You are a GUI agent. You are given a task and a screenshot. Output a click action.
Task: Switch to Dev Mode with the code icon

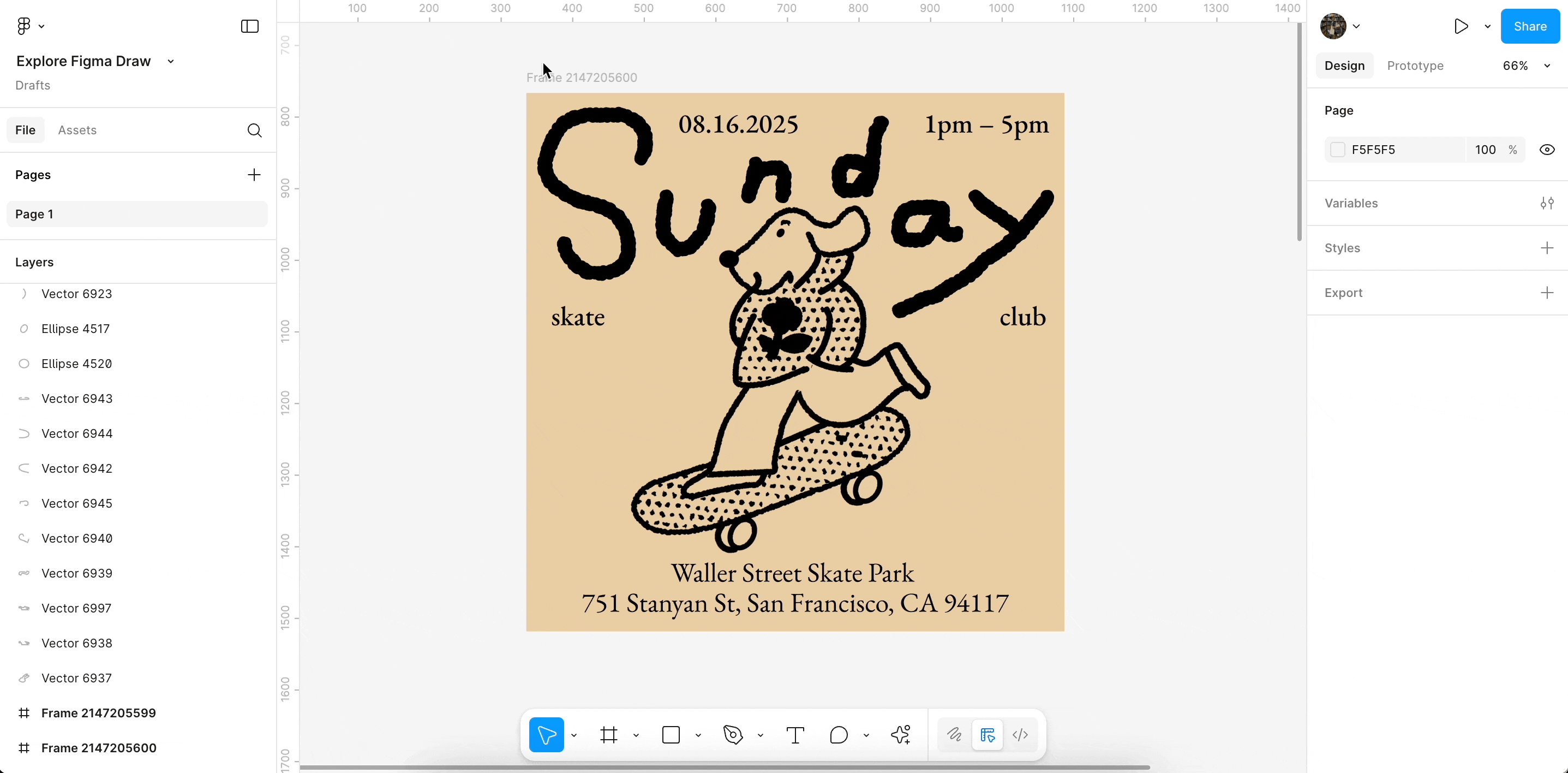pyautogui.click(x=1020, y=735)
